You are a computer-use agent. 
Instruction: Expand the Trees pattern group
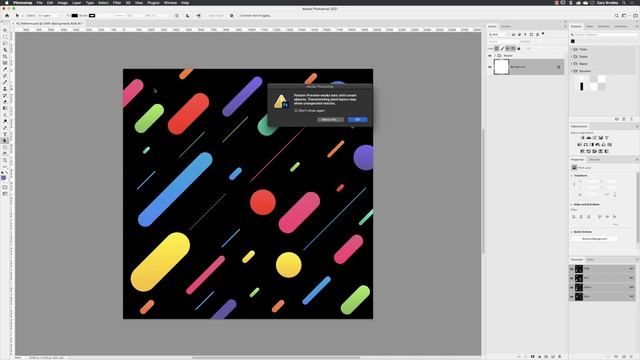(x=571, y=49)
